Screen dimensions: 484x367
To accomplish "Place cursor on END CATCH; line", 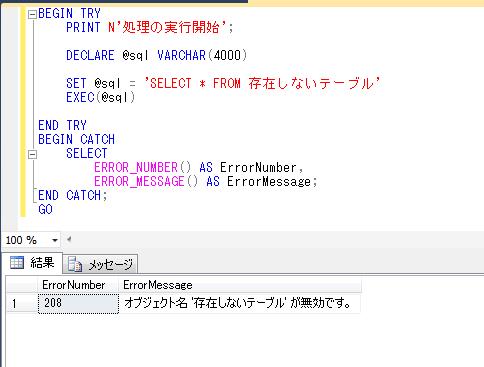I will point(73,195).
